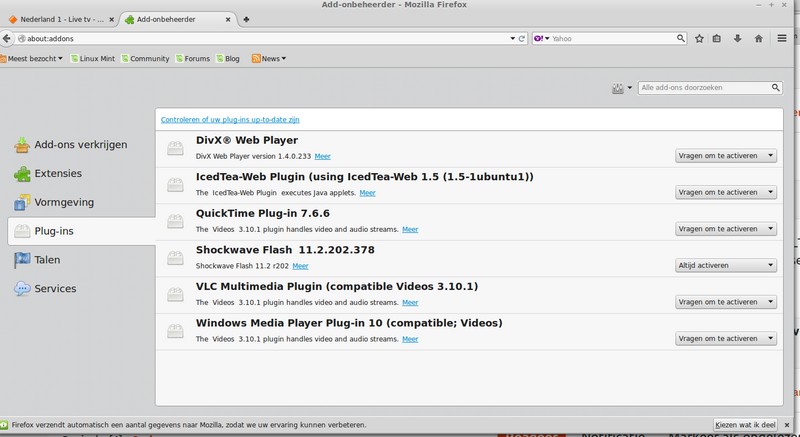Open Meer link for QuickTime Plug-in
Screen dimensions: 800x437
(410, 229)
